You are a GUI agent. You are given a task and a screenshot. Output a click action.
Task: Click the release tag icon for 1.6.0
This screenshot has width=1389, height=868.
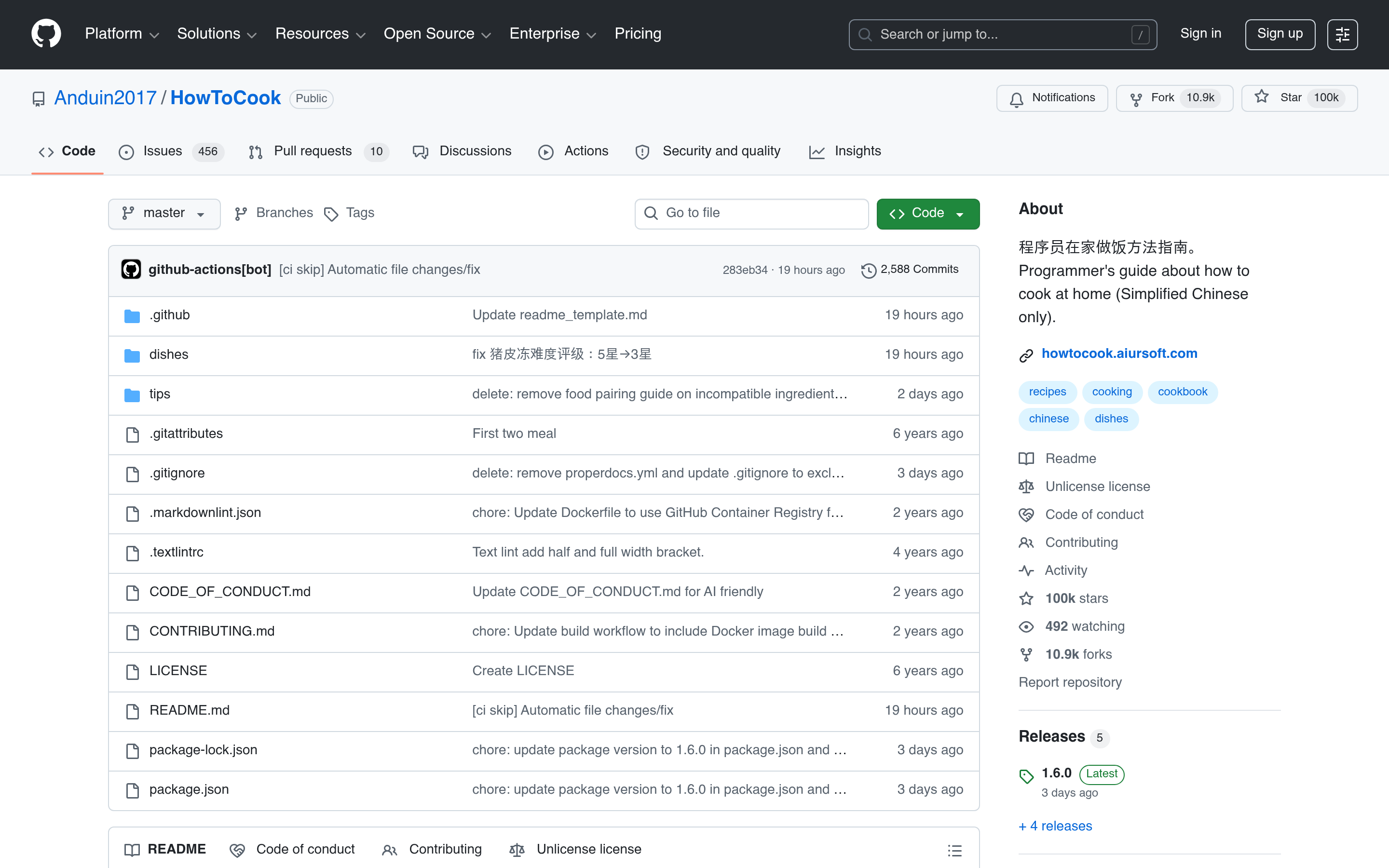(1026, 776)
